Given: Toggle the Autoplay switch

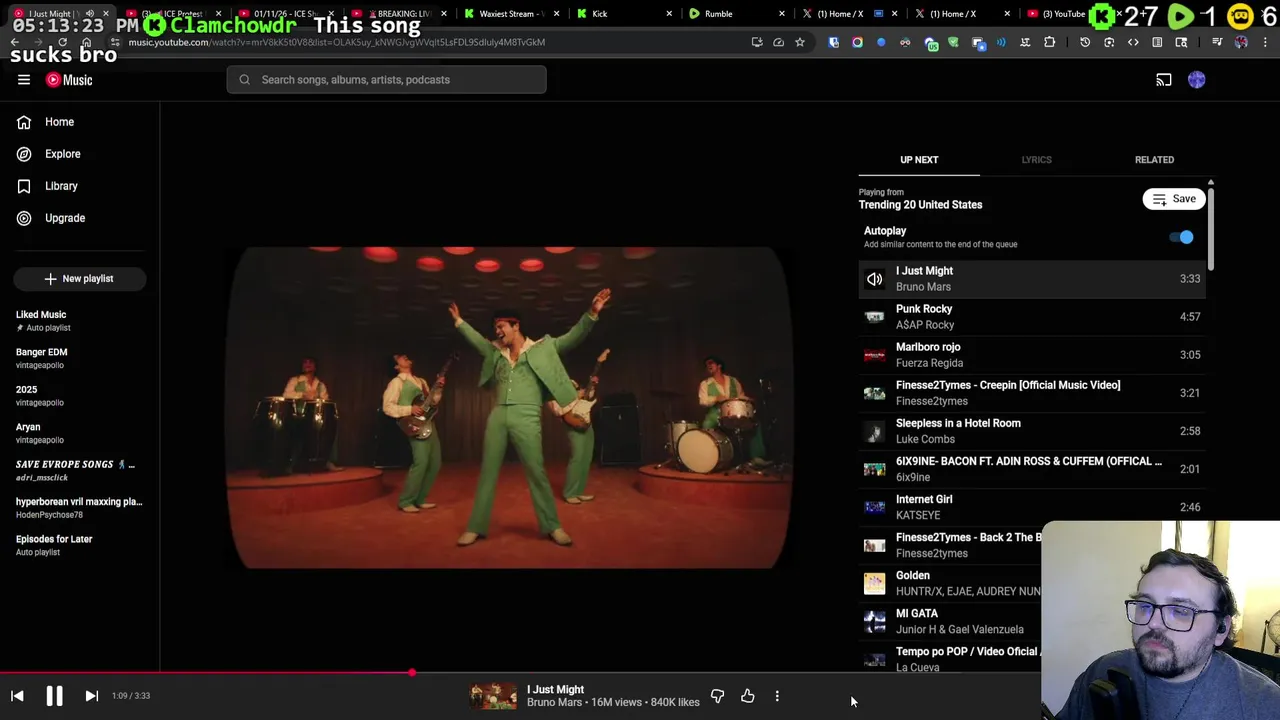Looking at the screenshot, I should (1182, 237).
